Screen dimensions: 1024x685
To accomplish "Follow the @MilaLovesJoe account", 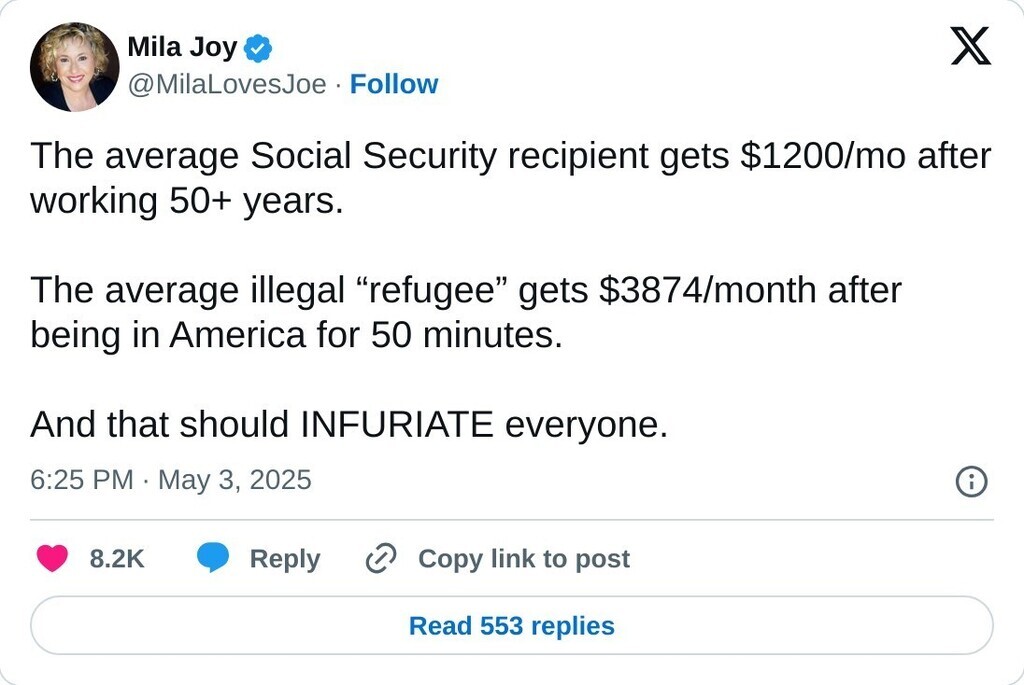I will pos(394,85).
